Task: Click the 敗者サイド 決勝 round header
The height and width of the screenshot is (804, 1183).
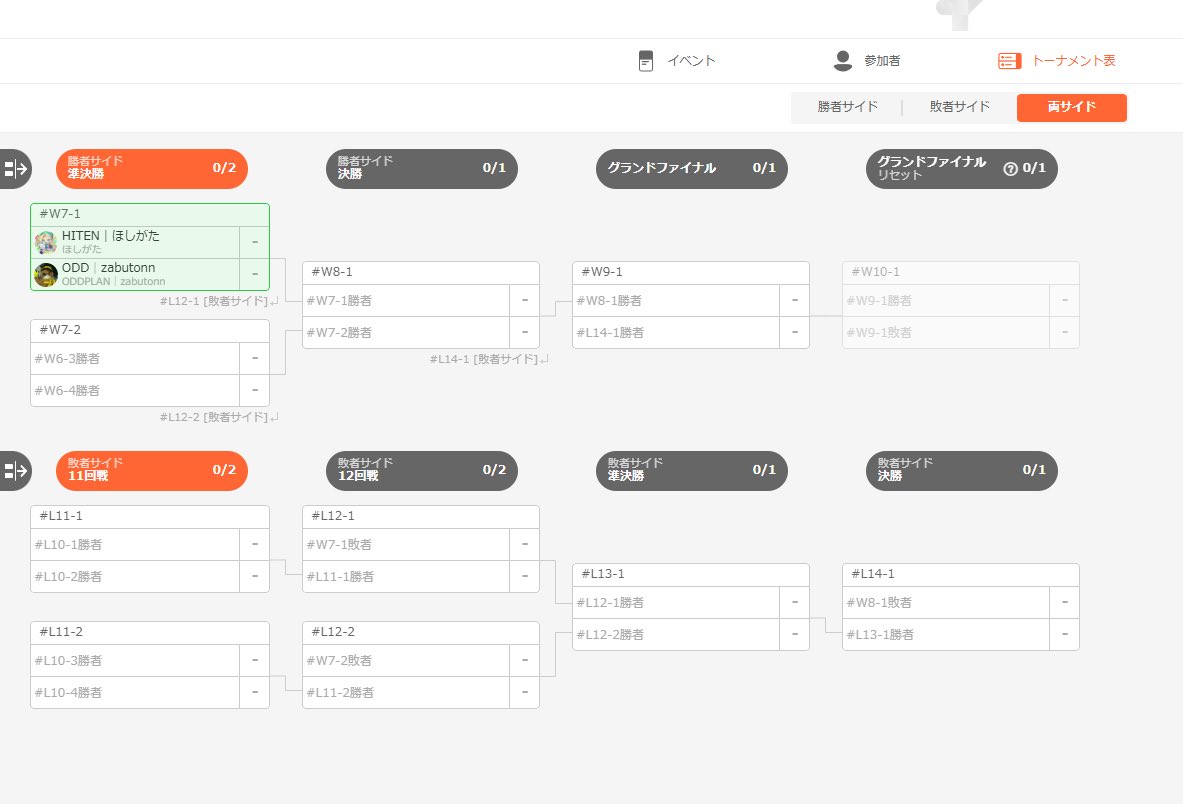Action: tap(962, 471)
